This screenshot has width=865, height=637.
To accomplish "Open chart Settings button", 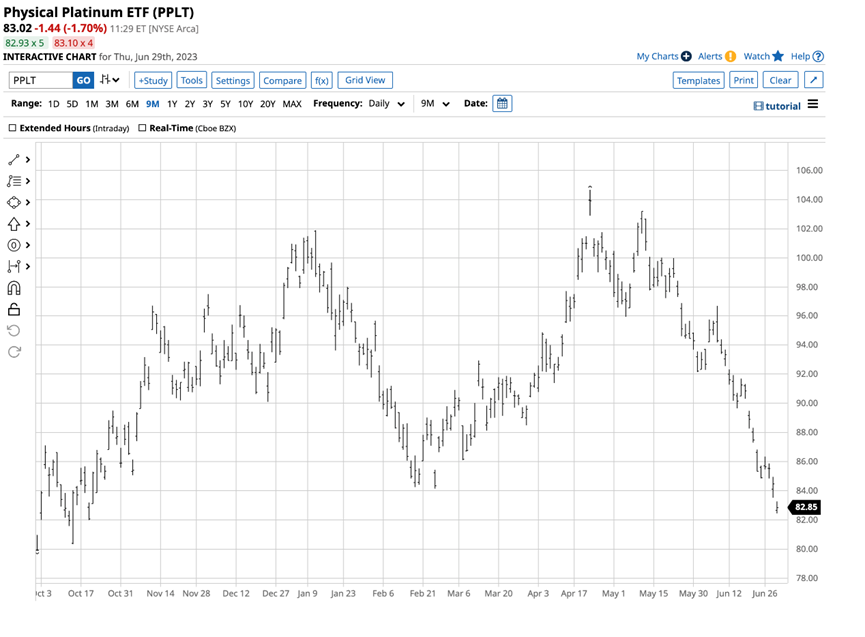I will (232, 80).
